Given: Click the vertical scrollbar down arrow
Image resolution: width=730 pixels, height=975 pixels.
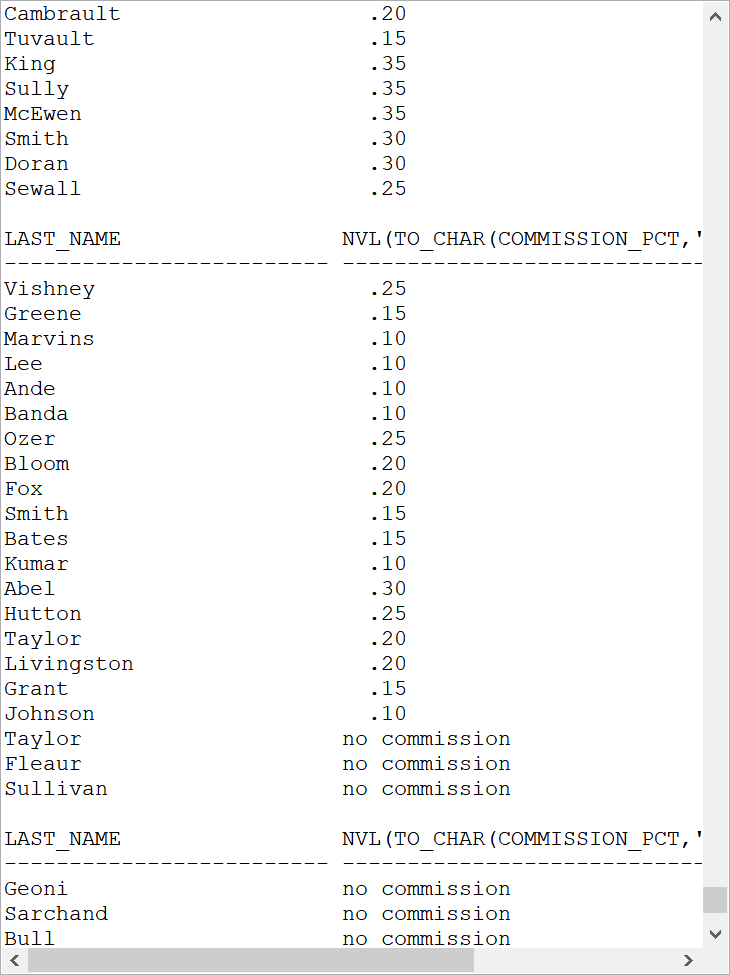Looking at the screenshot, I should tap(715, 934).
